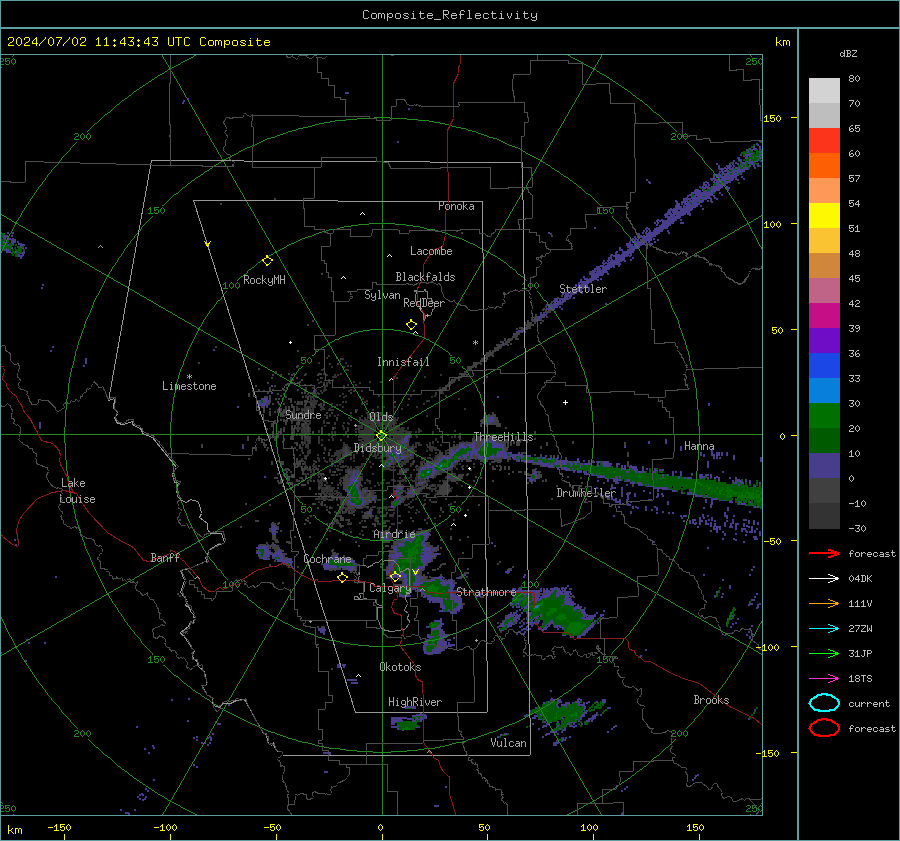
Task: Click the Sundre town label
Action: (303, 415)
